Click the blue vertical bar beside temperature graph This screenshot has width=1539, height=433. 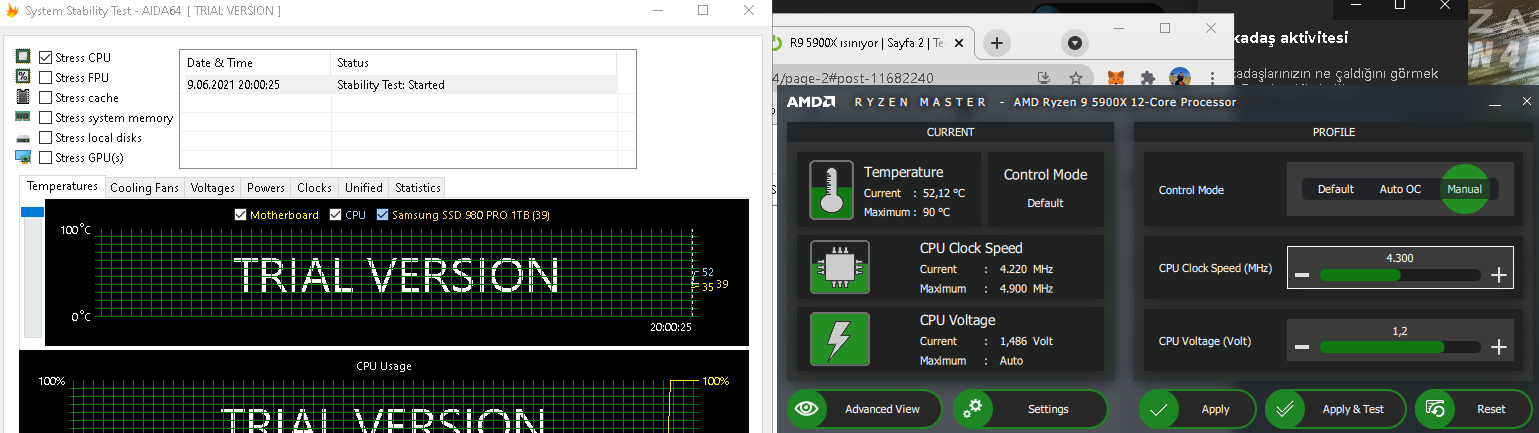tap(33, 212)
